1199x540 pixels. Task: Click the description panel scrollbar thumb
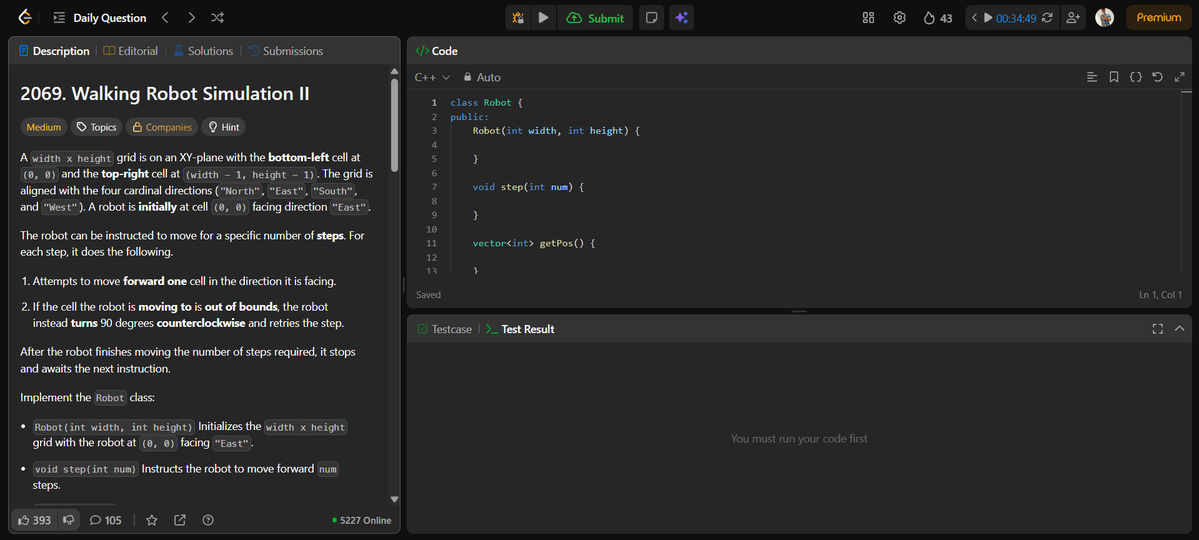395,125
